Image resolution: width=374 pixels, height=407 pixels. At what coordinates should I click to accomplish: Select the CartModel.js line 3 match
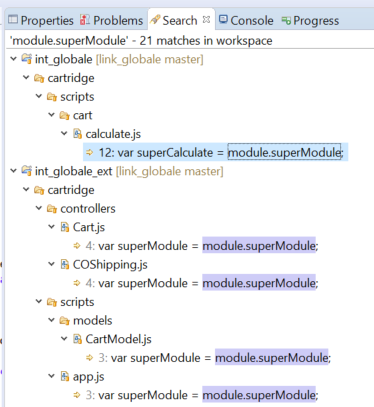point(209,358)
